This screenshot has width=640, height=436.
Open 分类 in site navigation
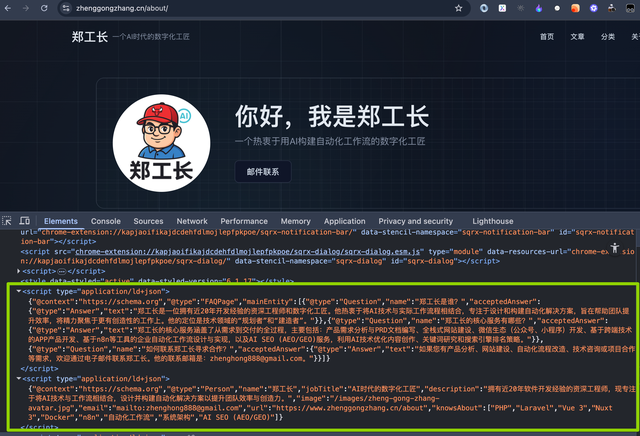[608, 37]
